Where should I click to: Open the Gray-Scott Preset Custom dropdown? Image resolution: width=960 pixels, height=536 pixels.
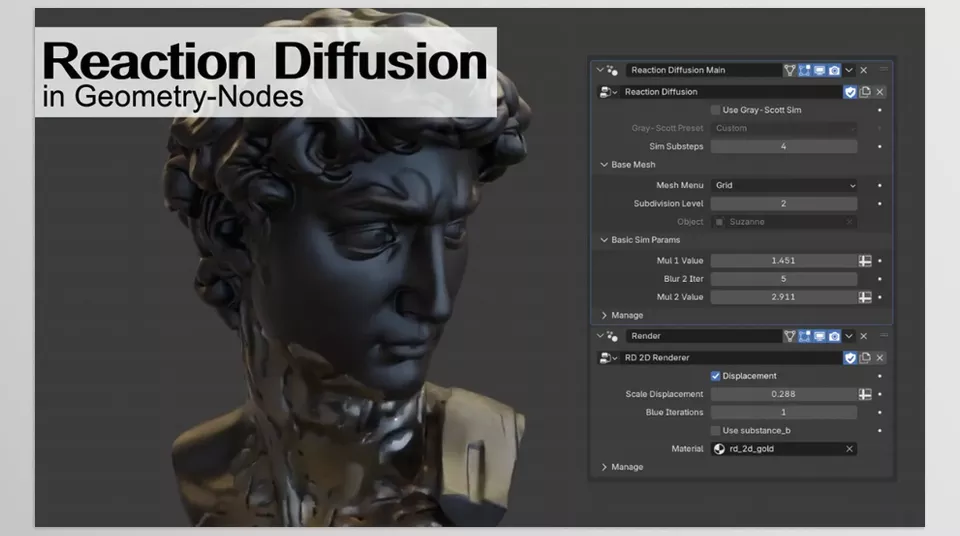click(x=784, y=129)
